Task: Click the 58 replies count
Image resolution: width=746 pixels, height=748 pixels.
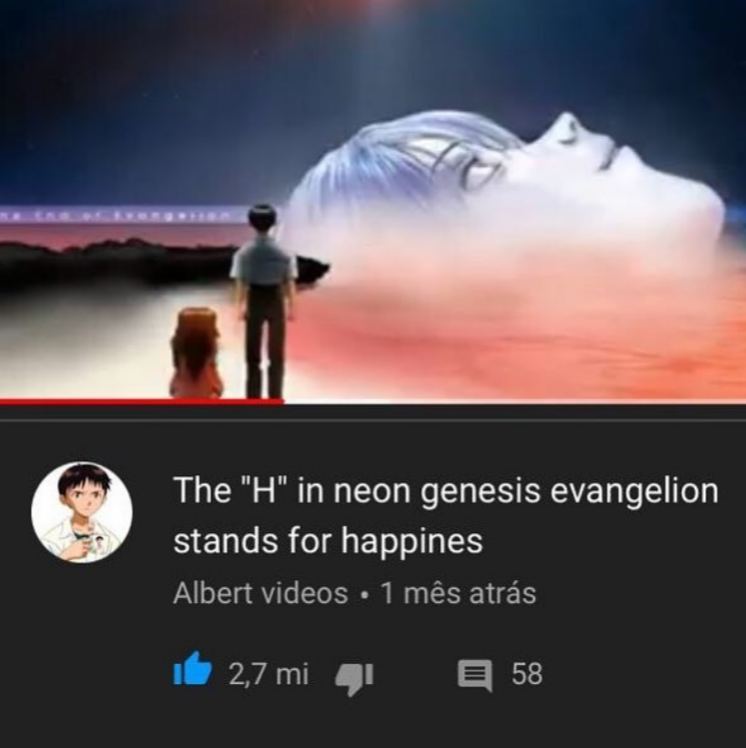Action: tap(527, 674)
